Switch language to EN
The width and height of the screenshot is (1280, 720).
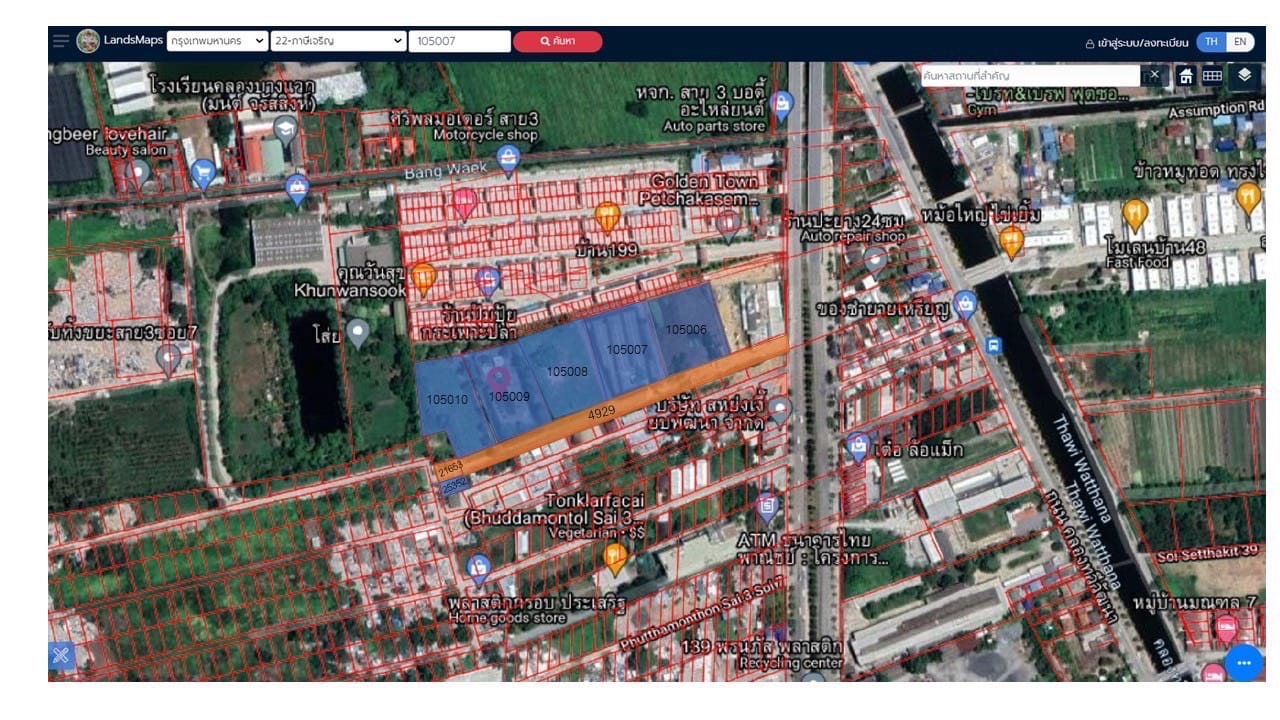click(x=1240, y=42)
